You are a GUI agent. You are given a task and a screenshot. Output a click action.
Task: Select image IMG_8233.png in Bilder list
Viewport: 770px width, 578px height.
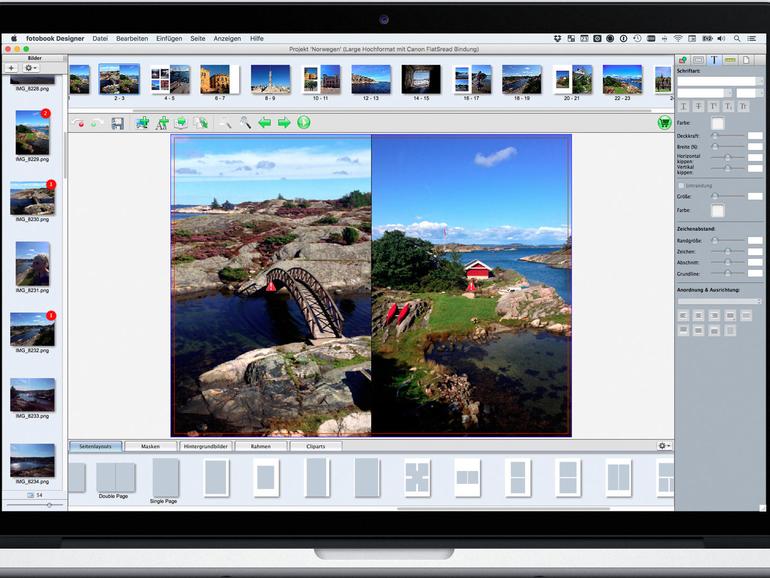32,394
